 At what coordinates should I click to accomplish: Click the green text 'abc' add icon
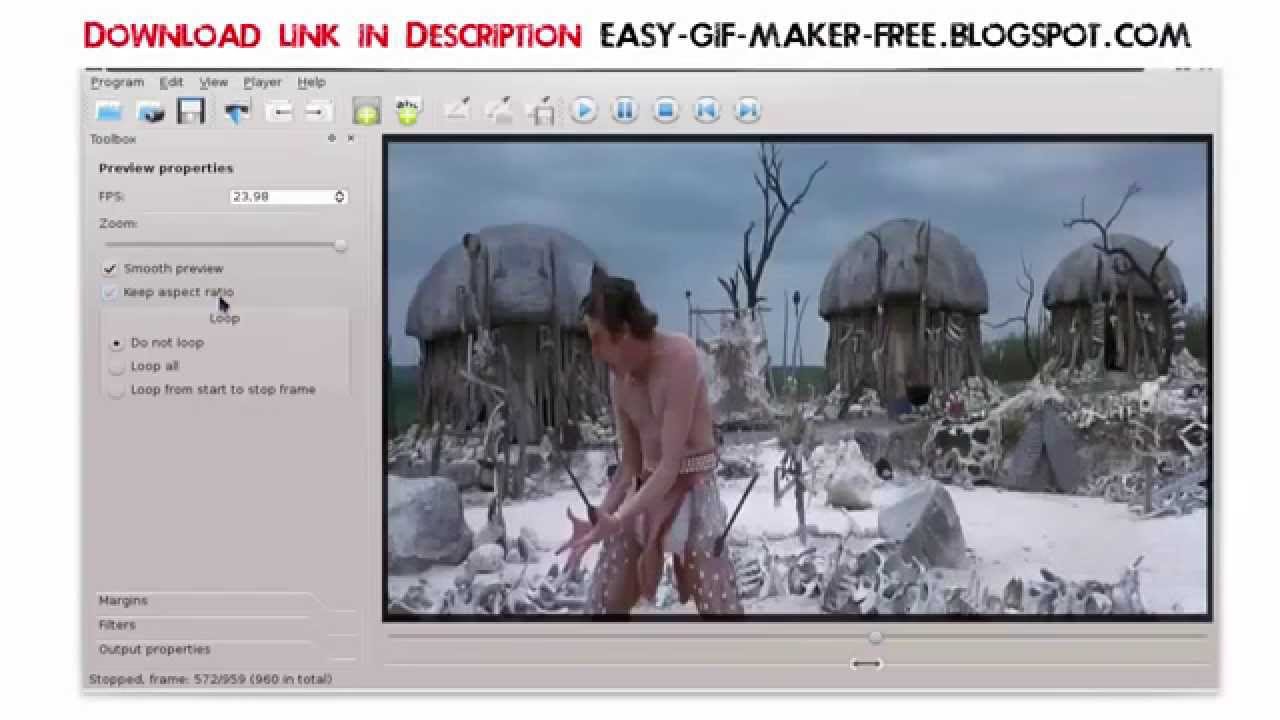pos(407,111)
